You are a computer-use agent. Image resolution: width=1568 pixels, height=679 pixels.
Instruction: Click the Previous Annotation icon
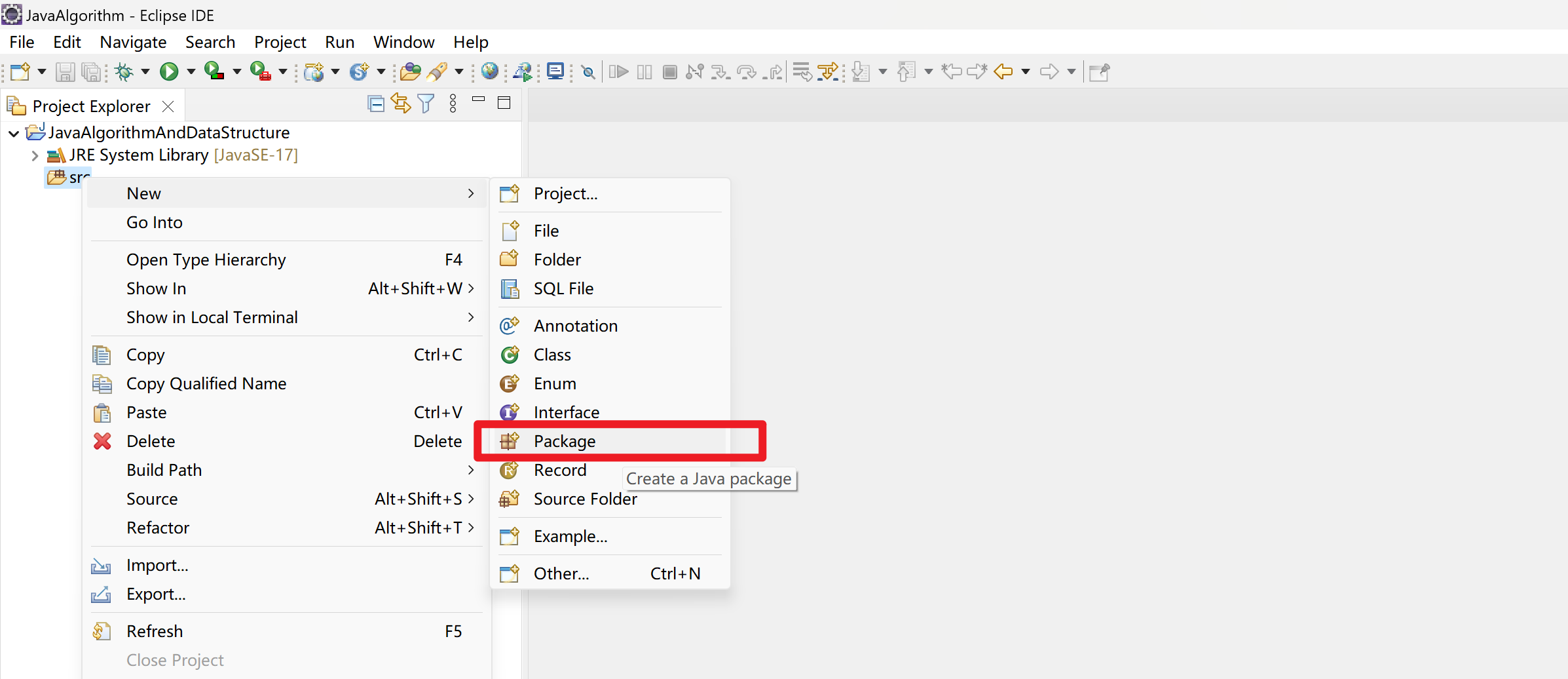tap(906, 71)
